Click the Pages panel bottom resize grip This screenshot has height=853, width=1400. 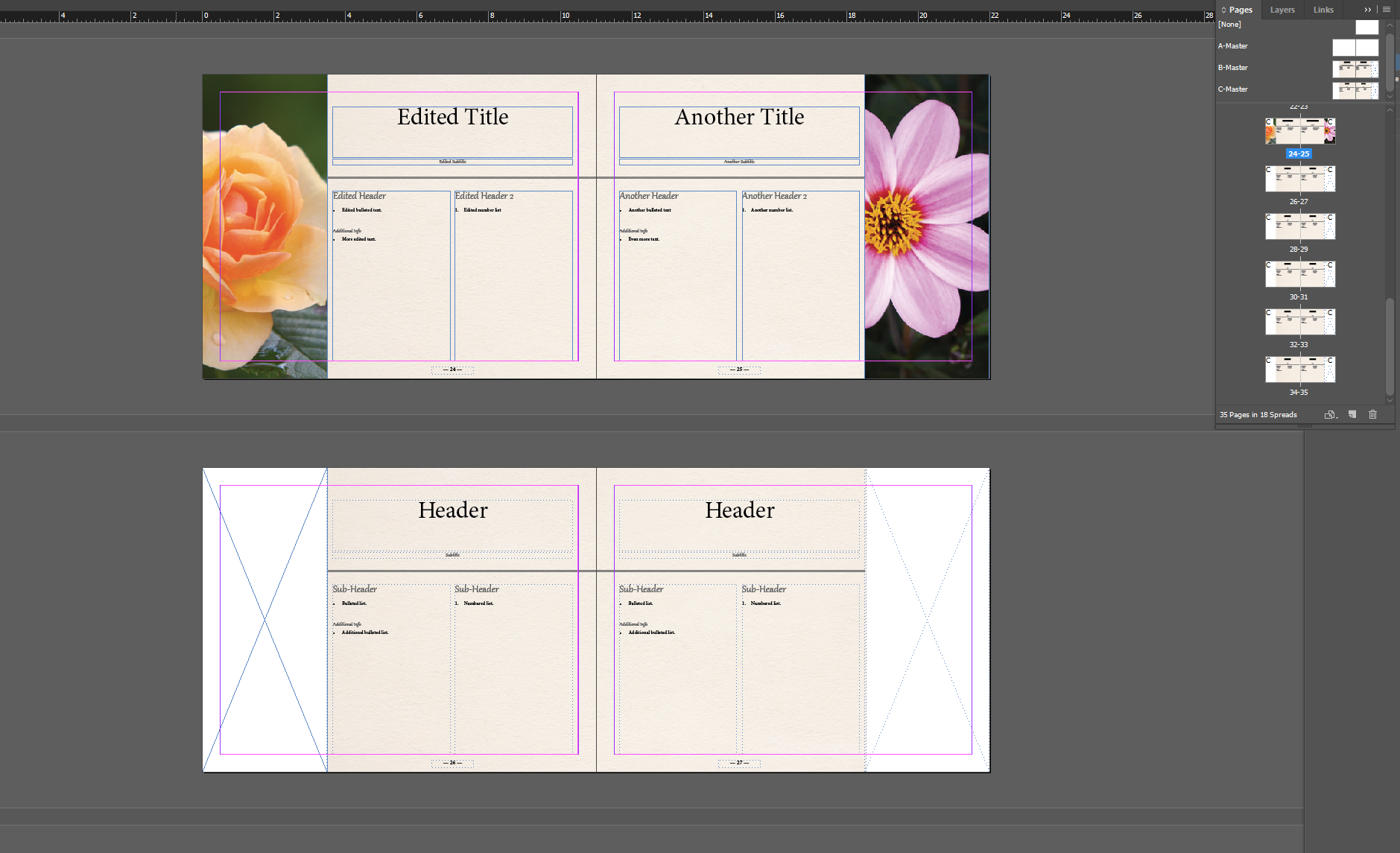[1305, 426]
